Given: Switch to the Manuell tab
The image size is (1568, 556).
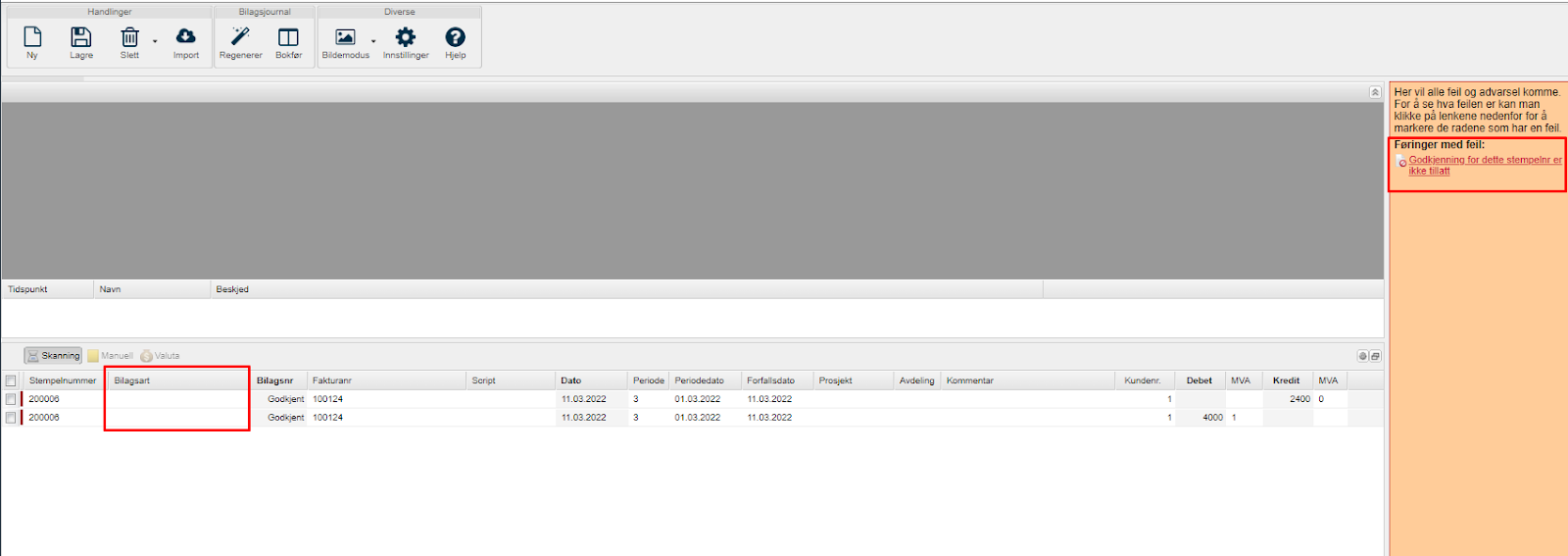Looking at the screenshot, I should (x=110, y=356).
